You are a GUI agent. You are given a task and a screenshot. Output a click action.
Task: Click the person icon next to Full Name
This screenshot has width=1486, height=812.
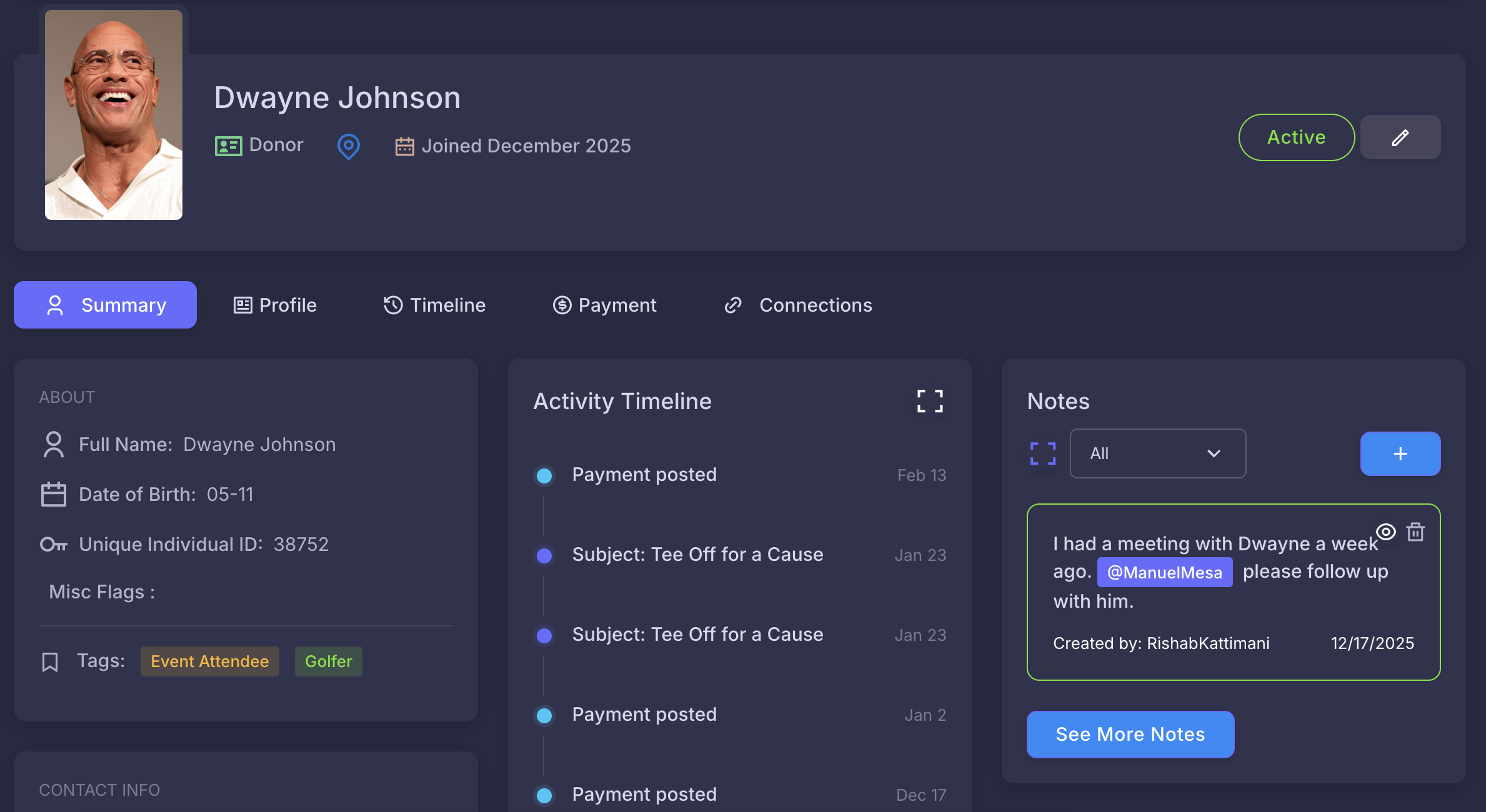coord(54,445)
